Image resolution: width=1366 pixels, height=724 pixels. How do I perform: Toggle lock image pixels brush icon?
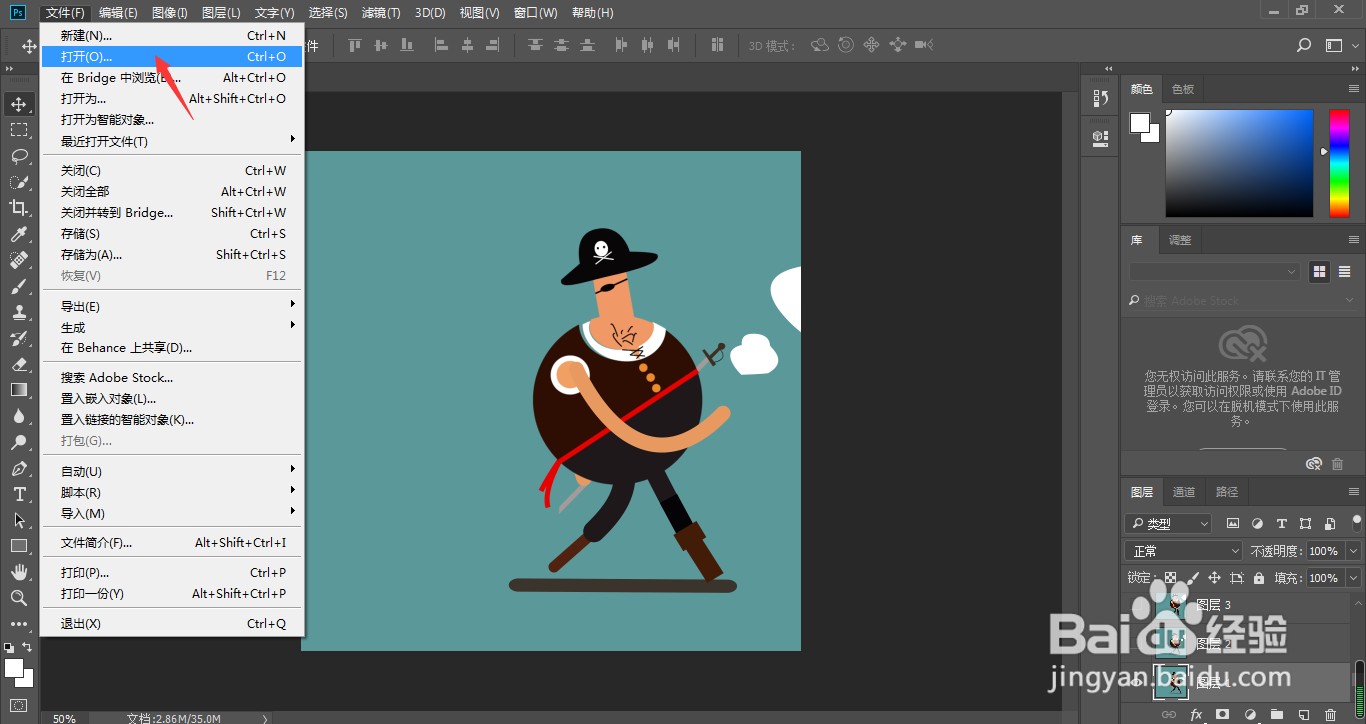[x=1192, y=578]
